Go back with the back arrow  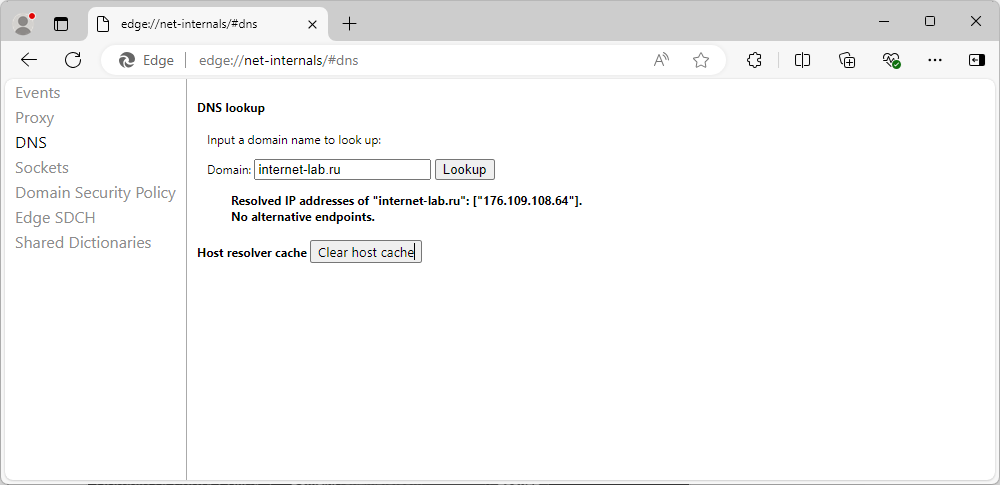coord(29,60)
